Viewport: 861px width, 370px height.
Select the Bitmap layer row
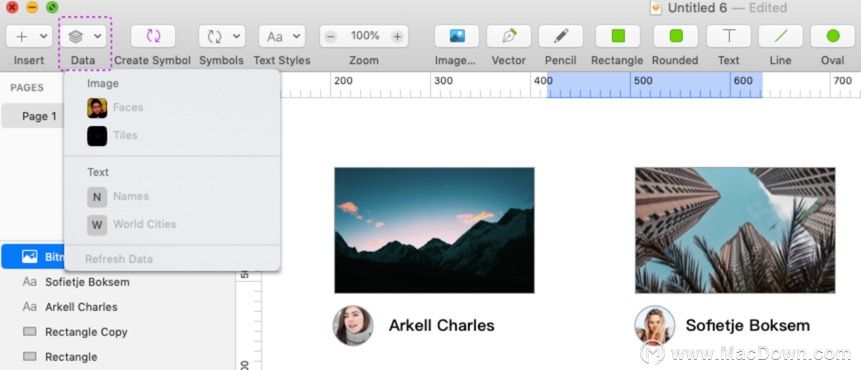[33, 256]
